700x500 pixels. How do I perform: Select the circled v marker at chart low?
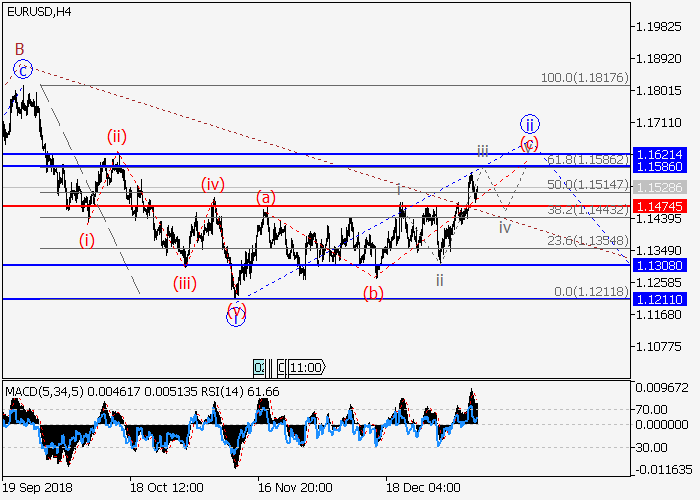(235, 313)
